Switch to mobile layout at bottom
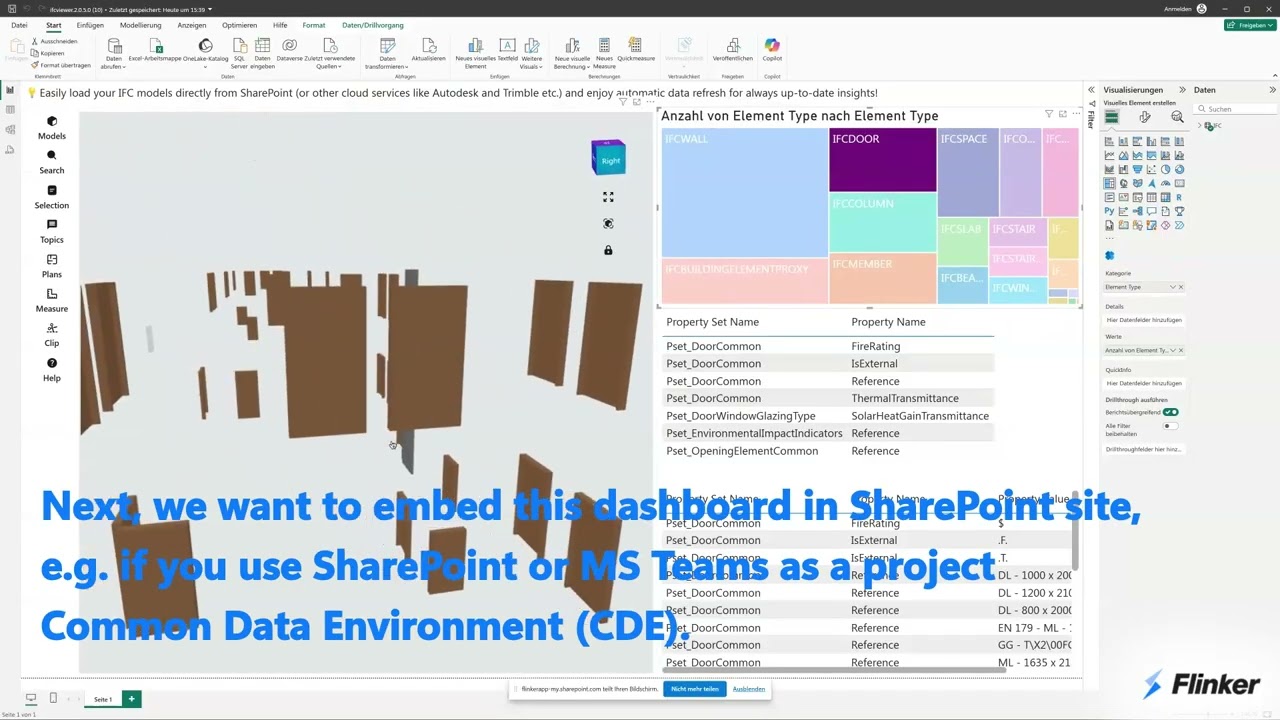This screenshot has width=1280, height=720. pos(53,698)
